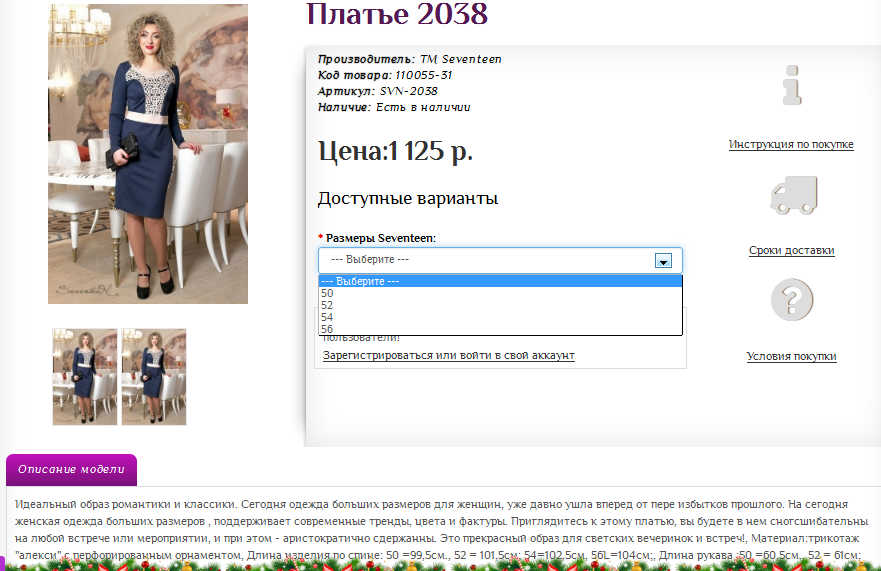Open the Условия покупки link
The width and height of the screenshot is (881, 571).
click(x=792, y=356)
